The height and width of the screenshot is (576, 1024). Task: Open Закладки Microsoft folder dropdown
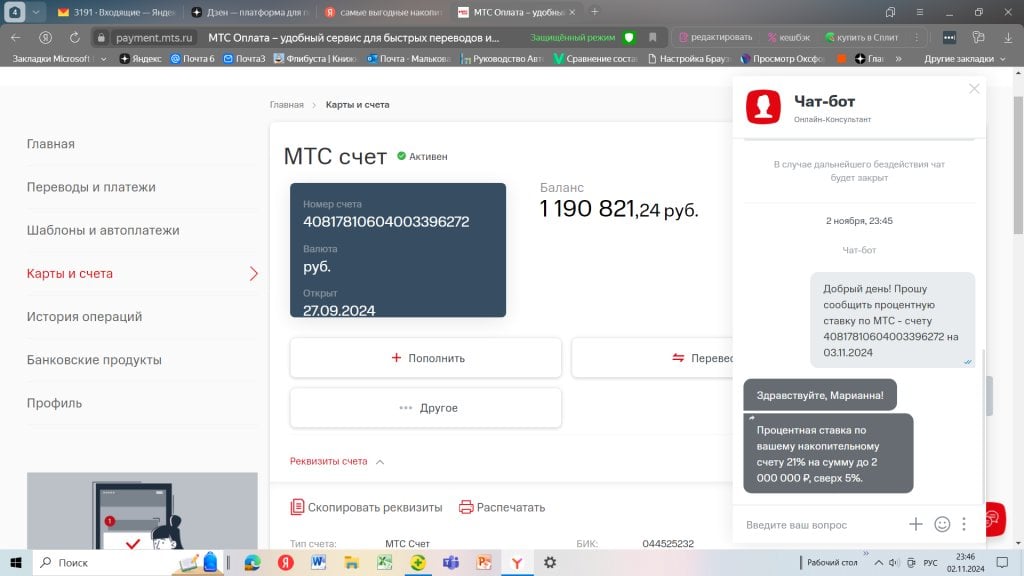59,59
